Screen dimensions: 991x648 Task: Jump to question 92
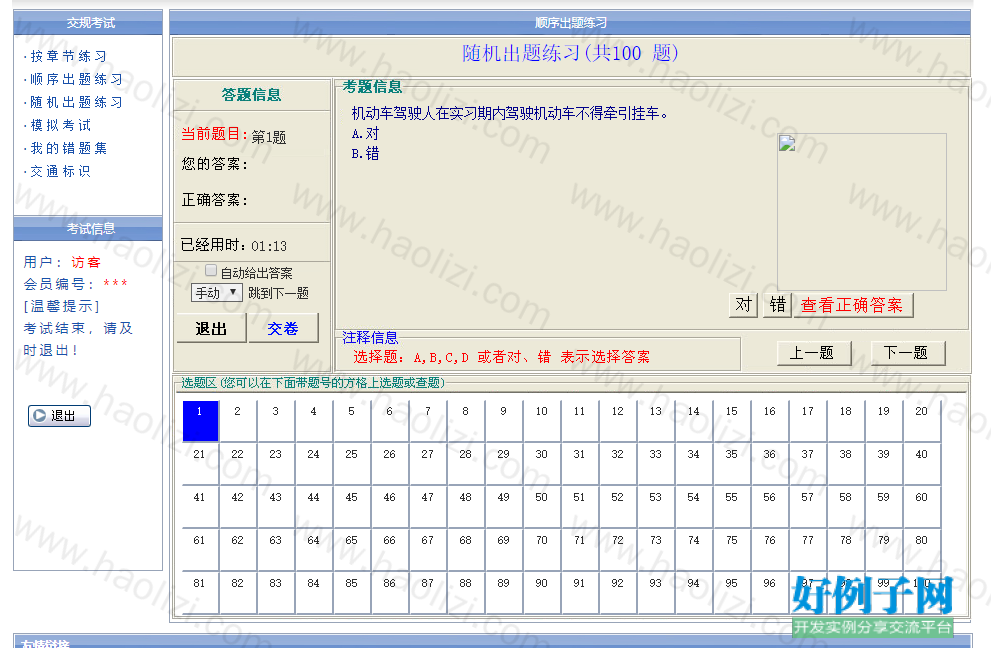click(617, 592)
